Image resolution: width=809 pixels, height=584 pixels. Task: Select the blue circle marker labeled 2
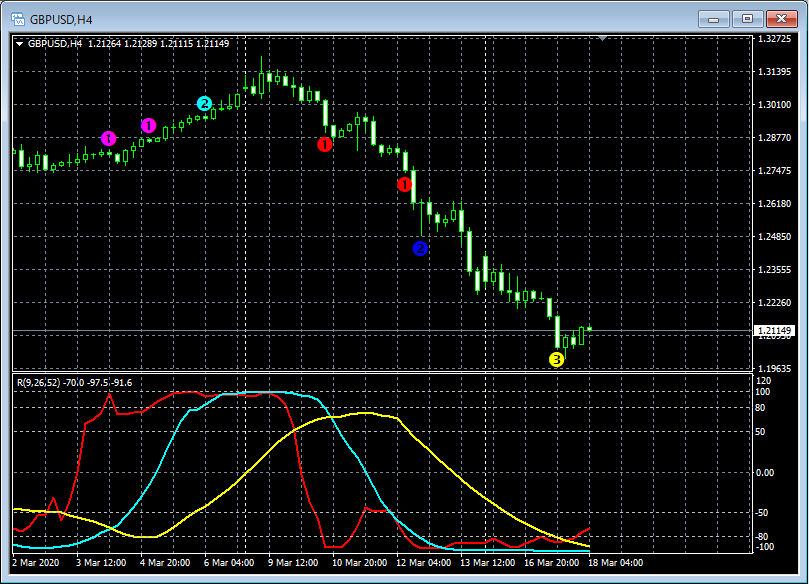tap(420, 248)
